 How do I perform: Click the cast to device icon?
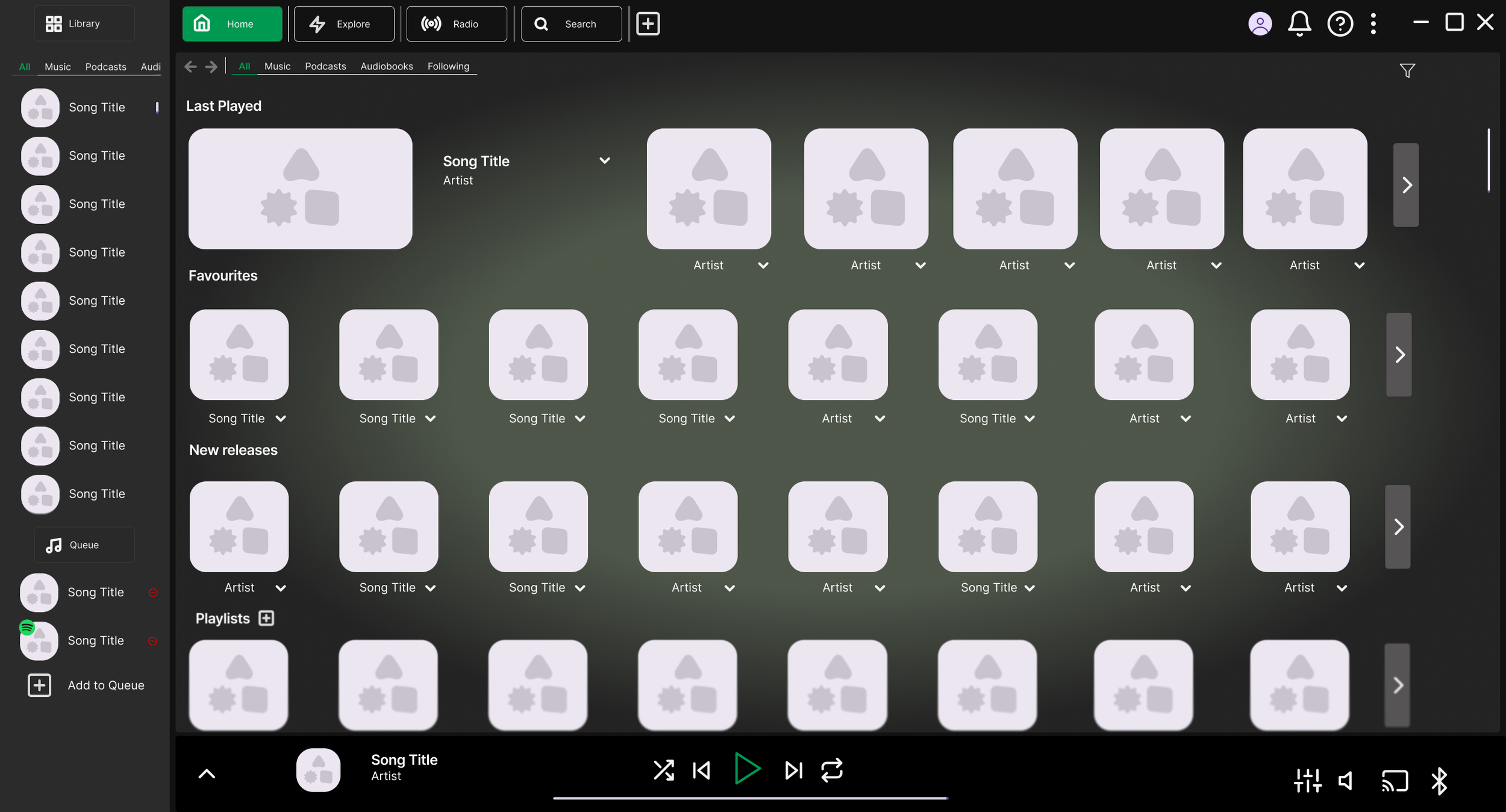pyautogui.click(x=1395, y=781)
